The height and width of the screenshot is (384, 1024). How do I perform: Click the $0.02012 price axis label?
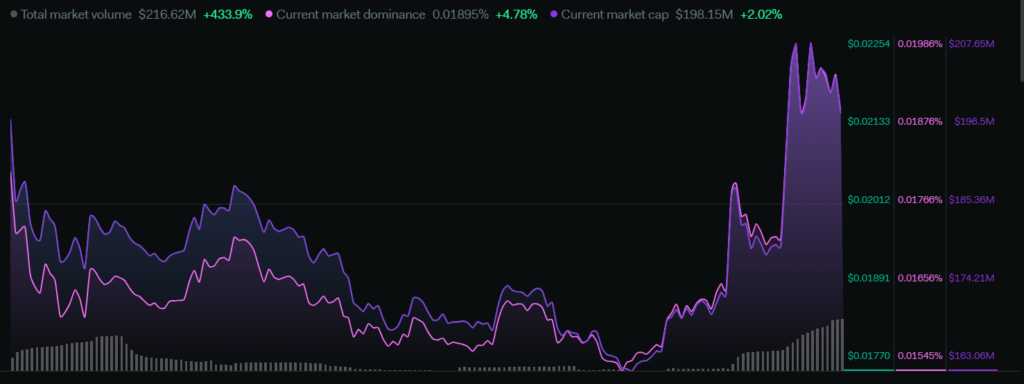point(869,200)
